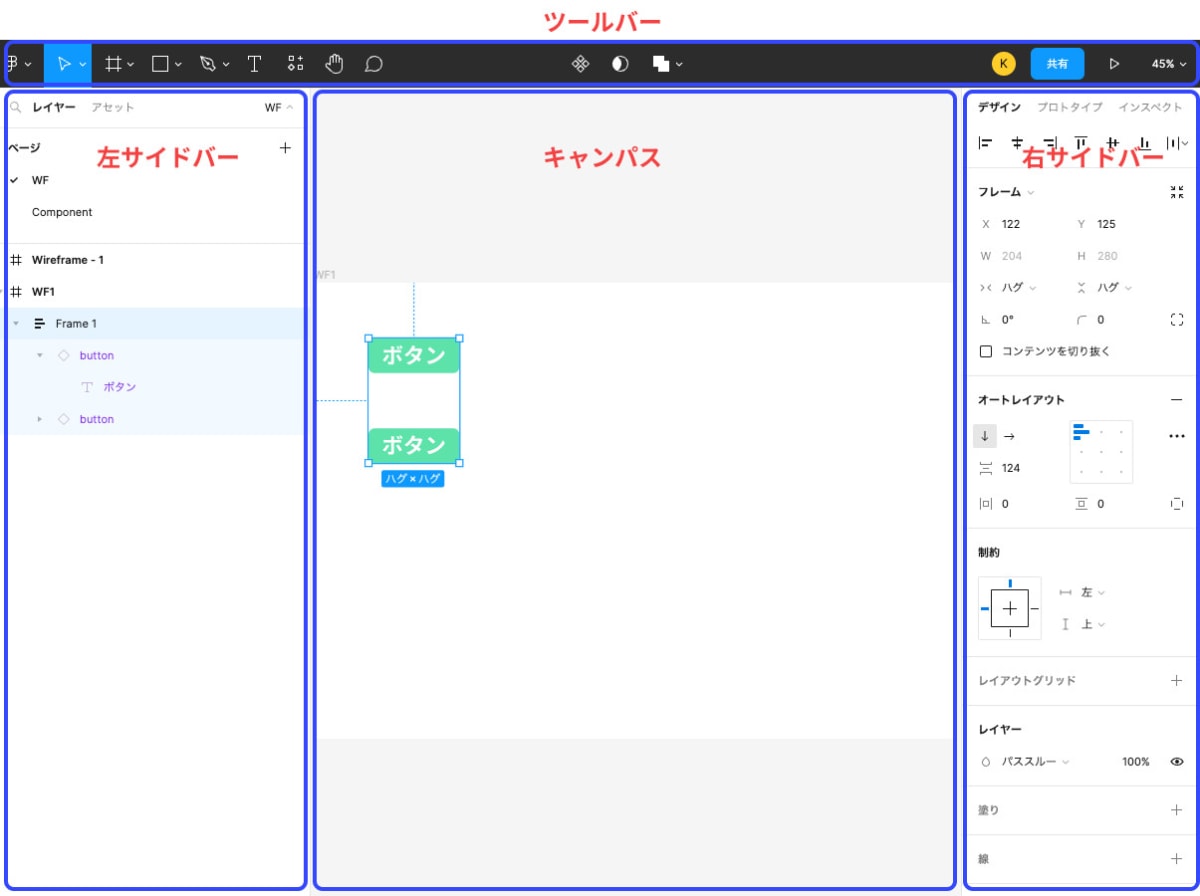The image size is (1200, 896).
Task: Click the X position field 122
Action: pos(1011,224)
